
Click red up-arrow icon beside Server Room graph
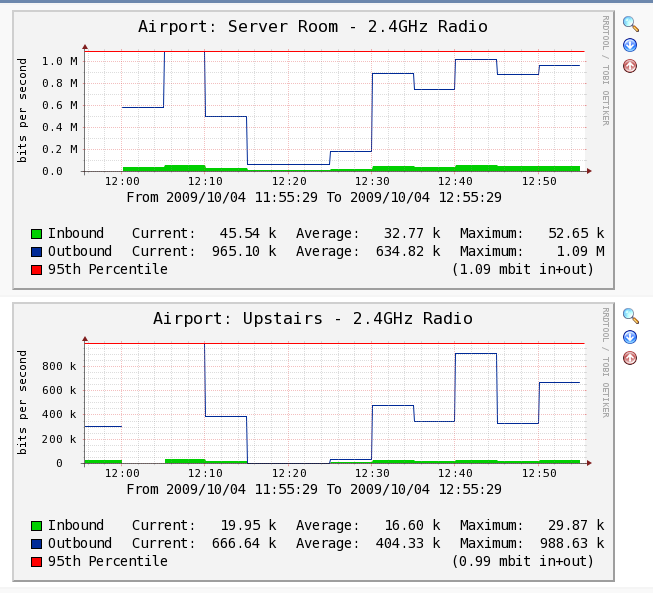pyautogui.click(x=630, y=66)
